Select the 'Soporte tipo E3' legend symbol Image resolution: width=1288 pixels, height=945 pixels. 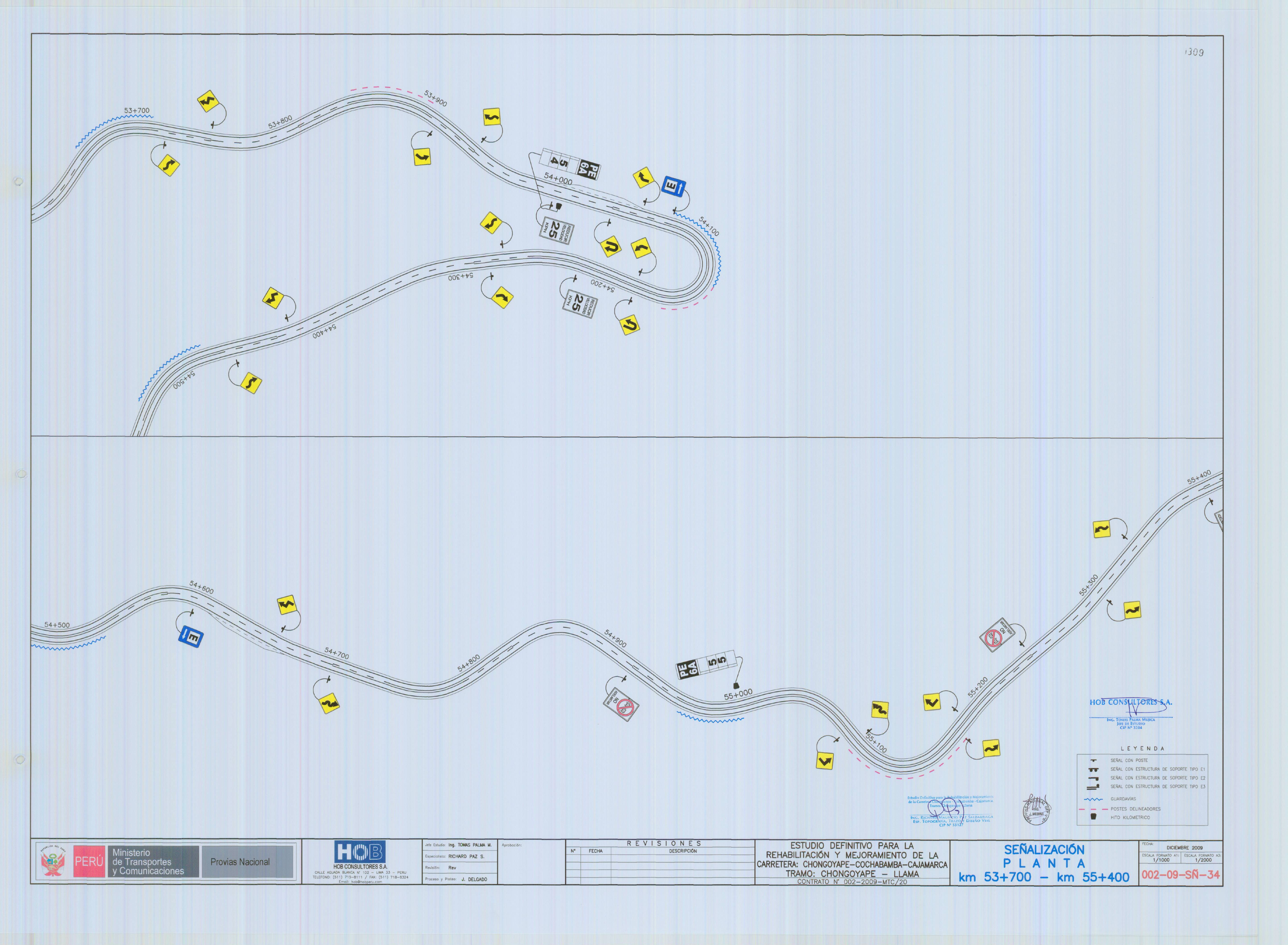1093,787
